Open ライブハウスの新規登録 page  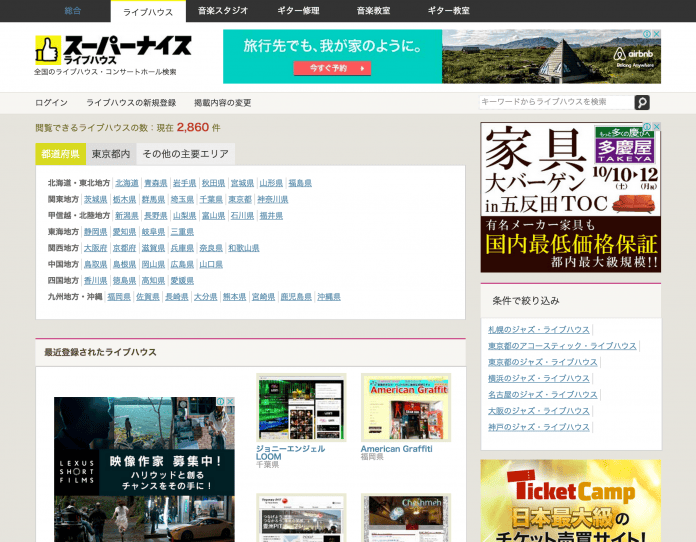(131, 103)
